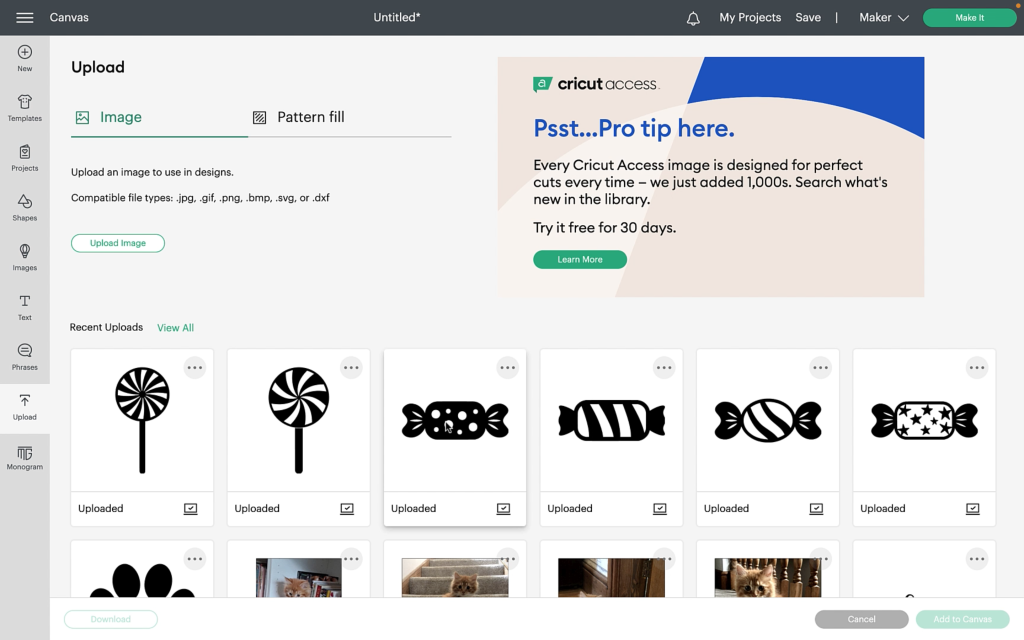Open more options for second lollipop image
Viewport: 1024px width, 640px height.
click(351, 368)
